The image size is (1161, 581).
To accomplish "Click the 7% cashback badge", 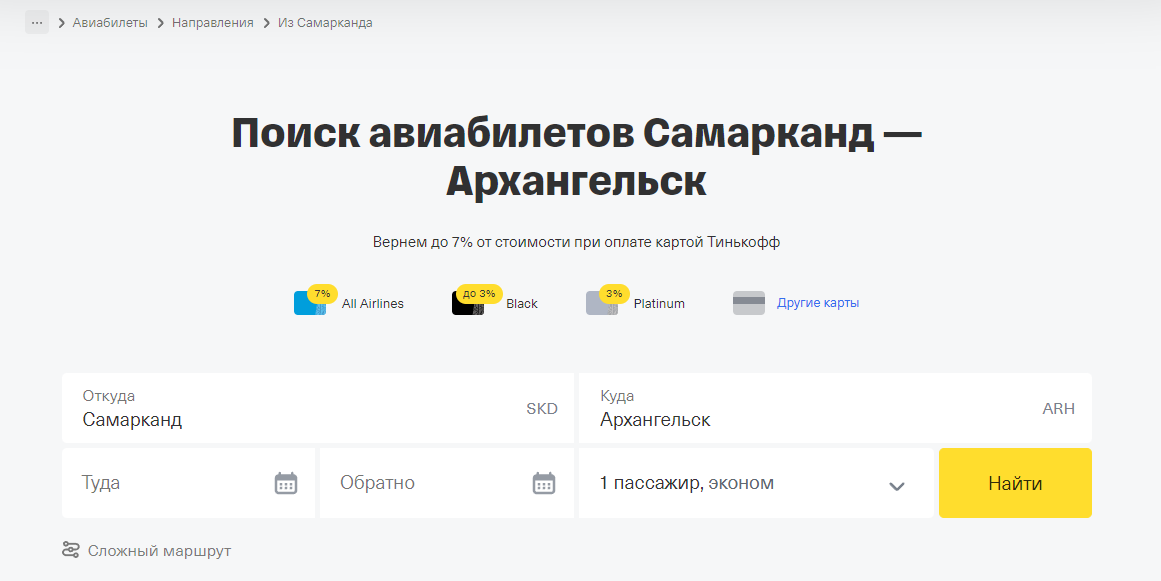I will [x=321, y=293].
